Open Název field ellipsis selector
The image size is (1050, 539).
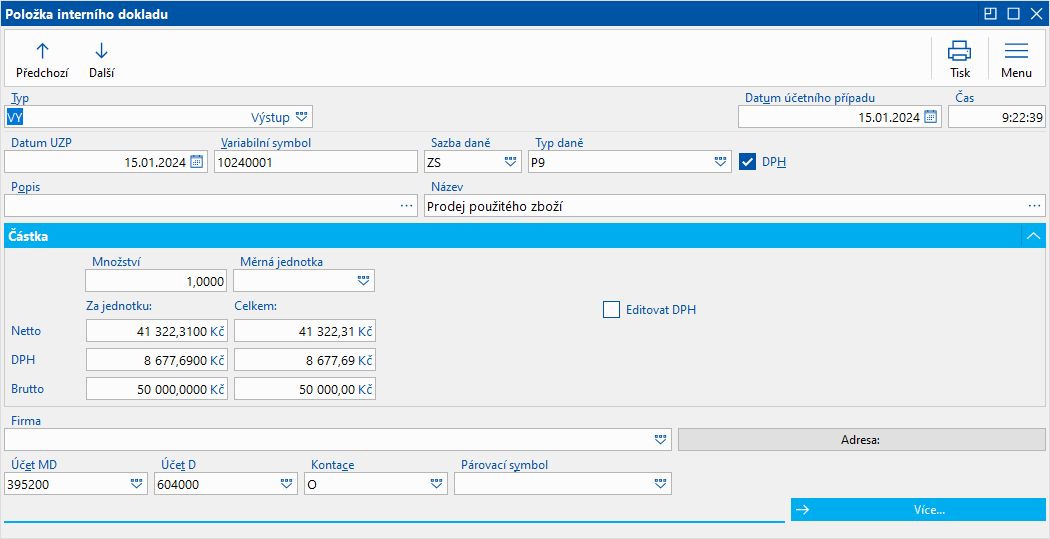(x=1035, y=206)
